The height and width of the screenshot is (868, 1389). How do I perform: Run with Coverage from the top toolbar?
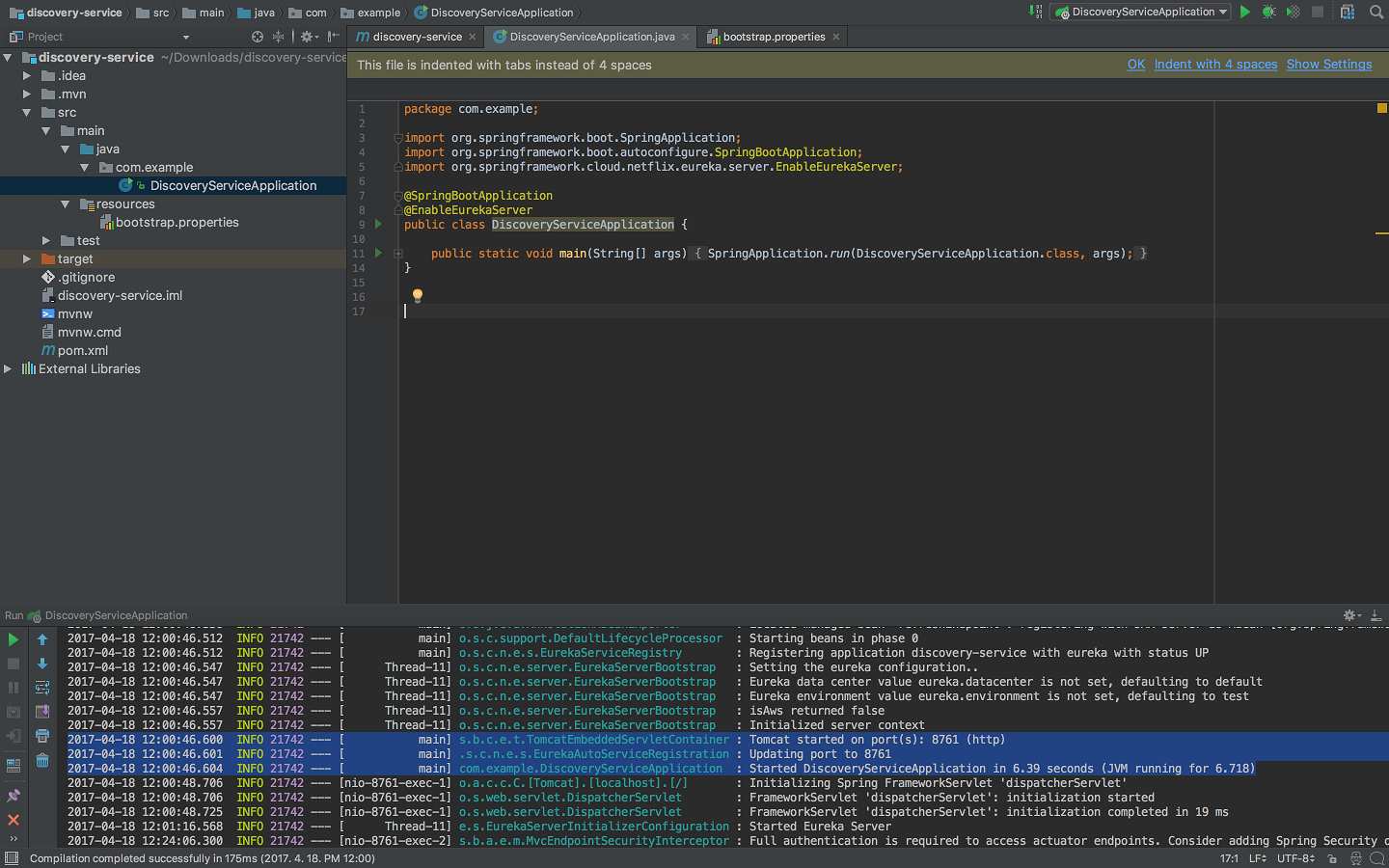1293,13
